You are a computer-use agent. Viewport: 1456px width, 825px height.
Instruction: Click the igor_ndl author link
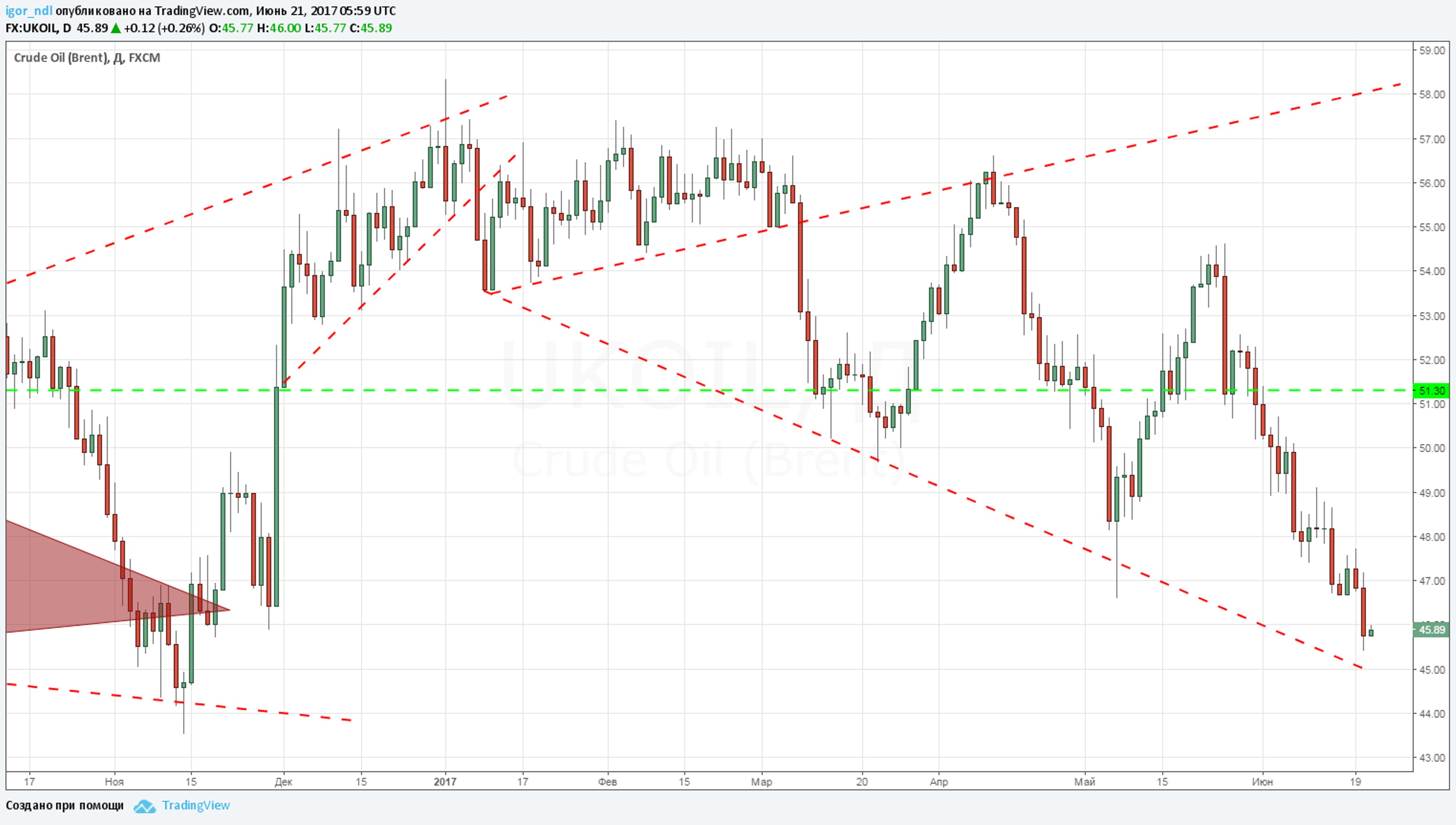tap(28, 11)
